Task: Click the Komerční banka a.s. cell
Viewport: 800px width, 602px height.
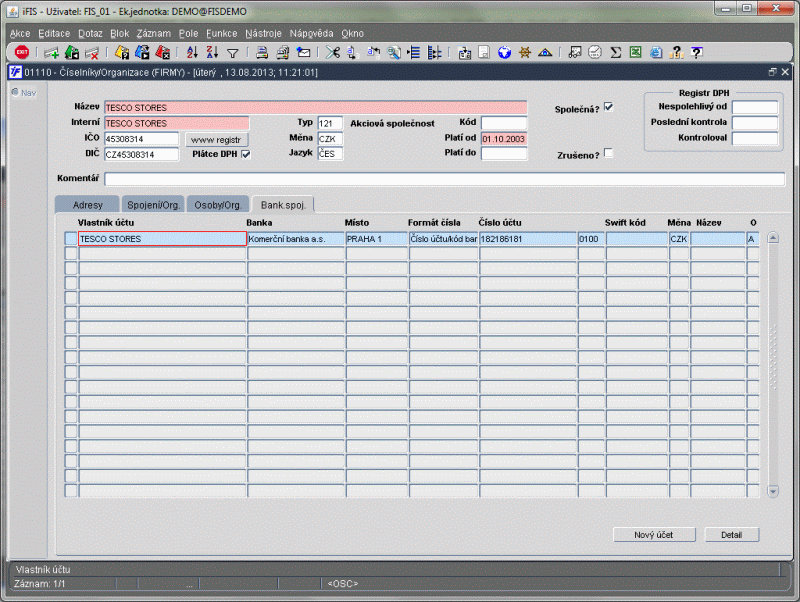Action: point(296,239)
